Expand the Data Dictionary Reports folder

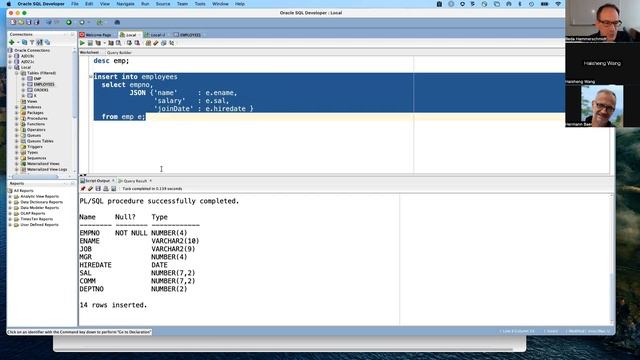click(x=10, y=202)
